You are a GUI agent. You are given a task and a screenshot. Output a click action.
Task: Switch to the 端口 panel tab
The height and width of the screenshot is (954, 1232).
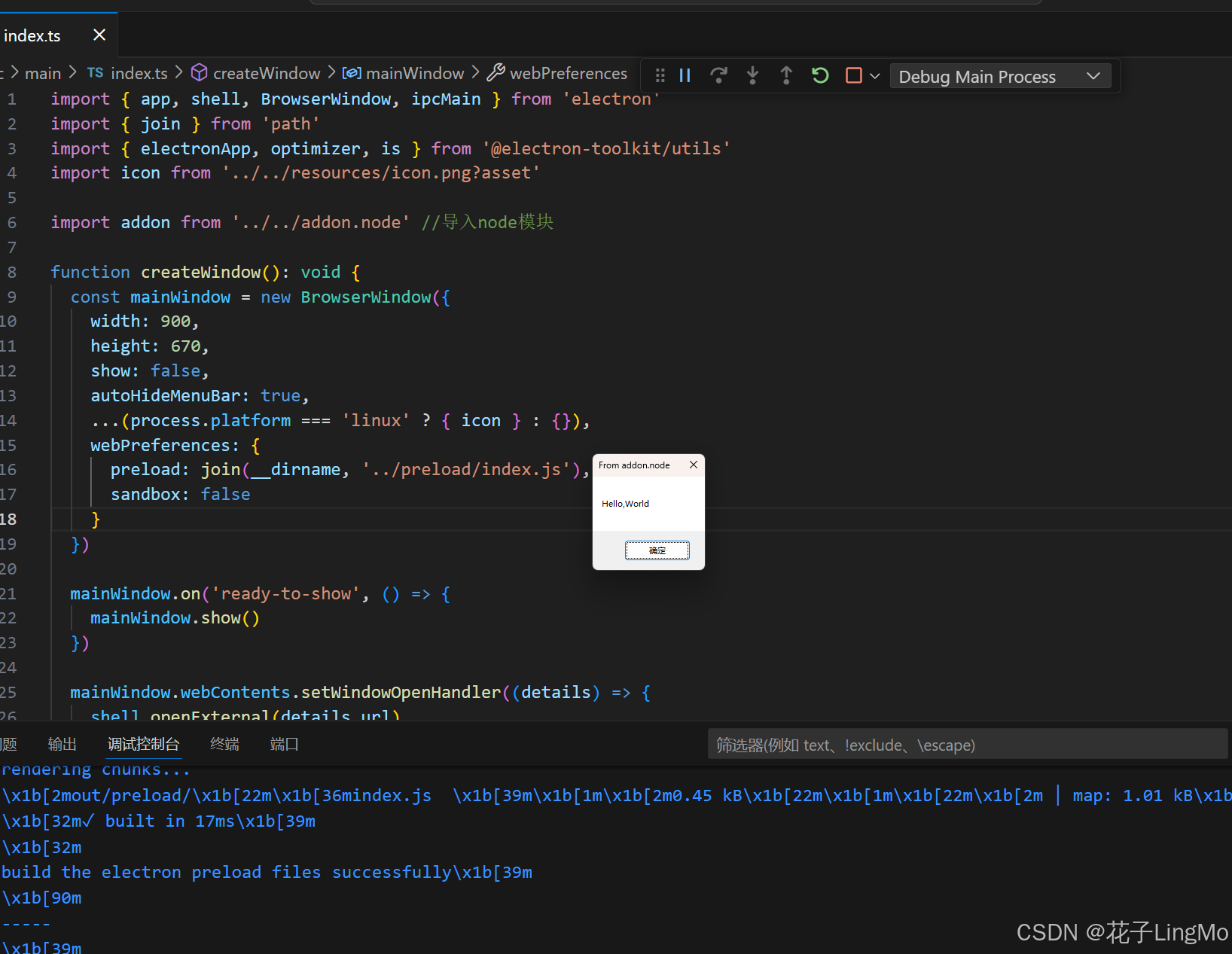285,744
